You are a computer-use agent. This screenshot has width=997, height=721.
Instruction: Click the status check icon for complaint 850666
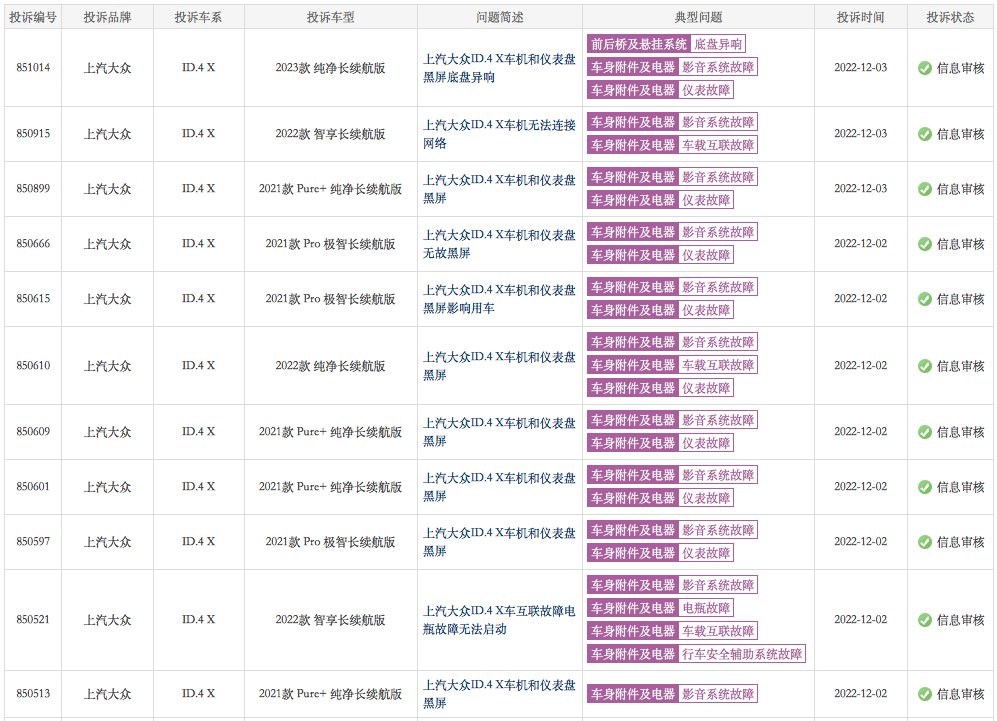pos(925,244)
